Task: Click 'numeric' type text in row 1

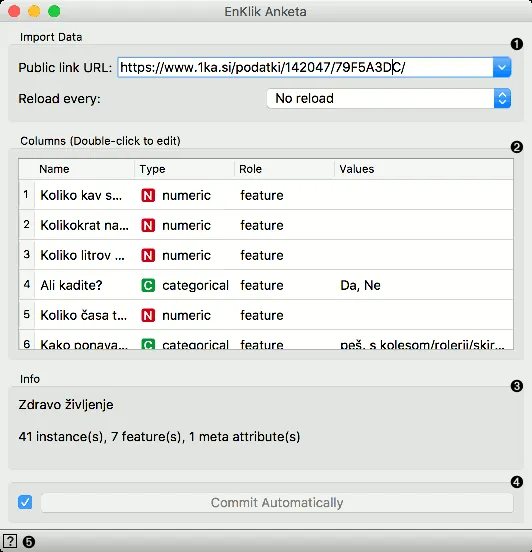Action: [186, 195]
